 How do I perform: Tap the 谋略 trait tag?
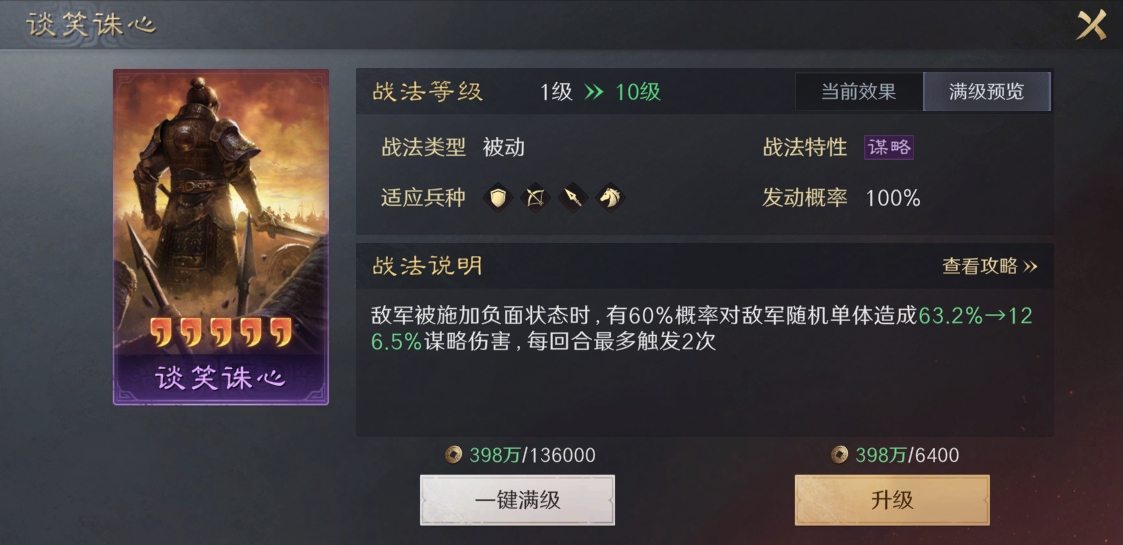[x=889, y=148]
